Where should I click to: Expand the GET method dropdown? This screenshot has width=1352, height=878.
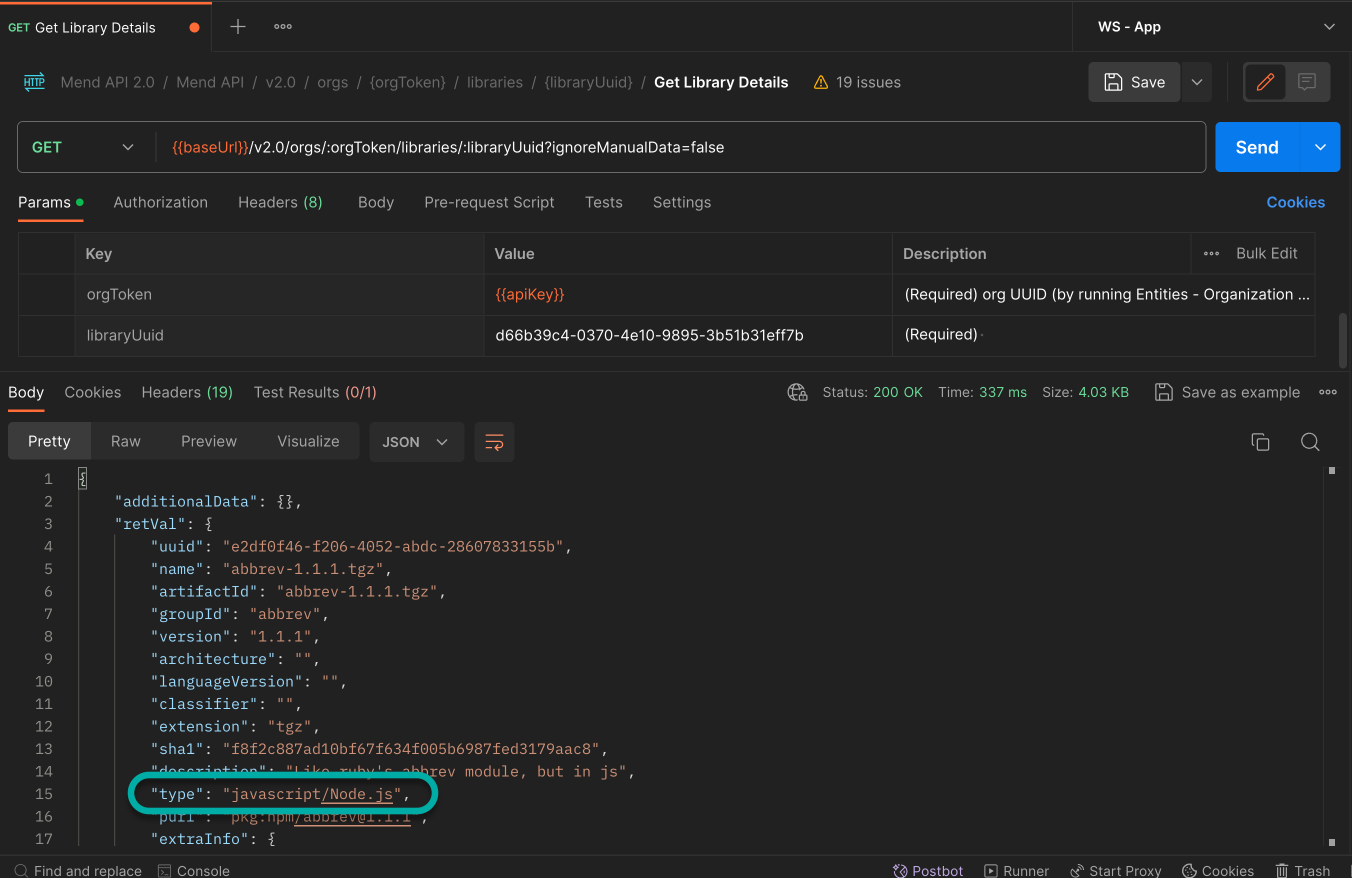tap(84, 147)
